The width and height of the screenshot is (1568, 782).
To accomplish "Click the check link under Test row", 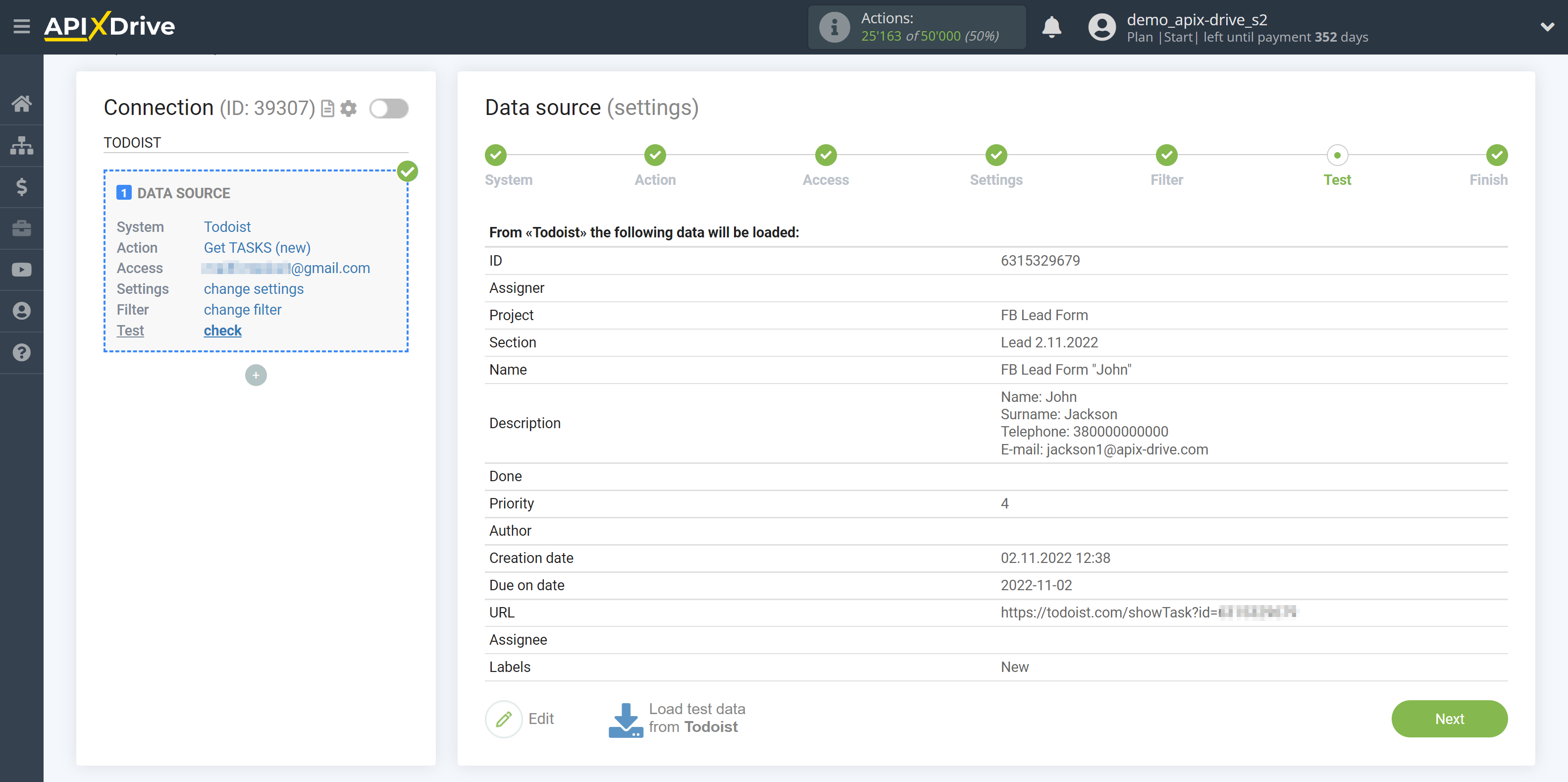I will point(222,330).
